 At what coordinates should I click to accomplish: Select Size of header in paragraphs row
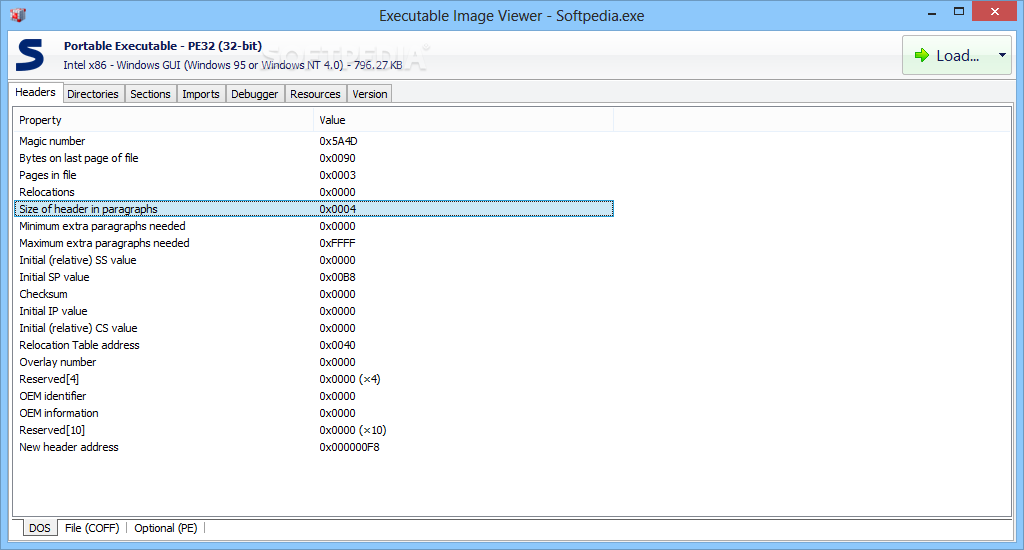[x=313, y=209]
